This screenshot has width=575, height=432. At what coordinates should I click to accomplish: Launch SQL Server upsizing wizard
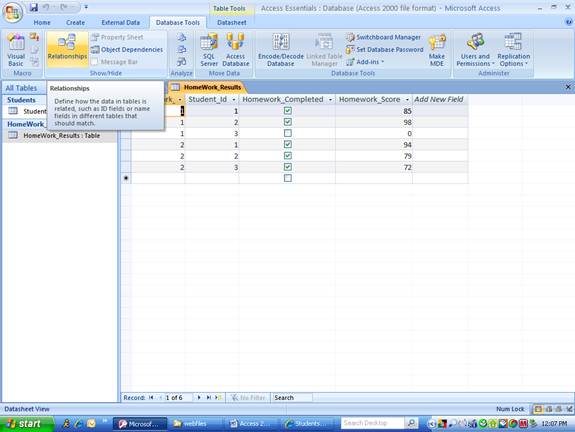209,50
